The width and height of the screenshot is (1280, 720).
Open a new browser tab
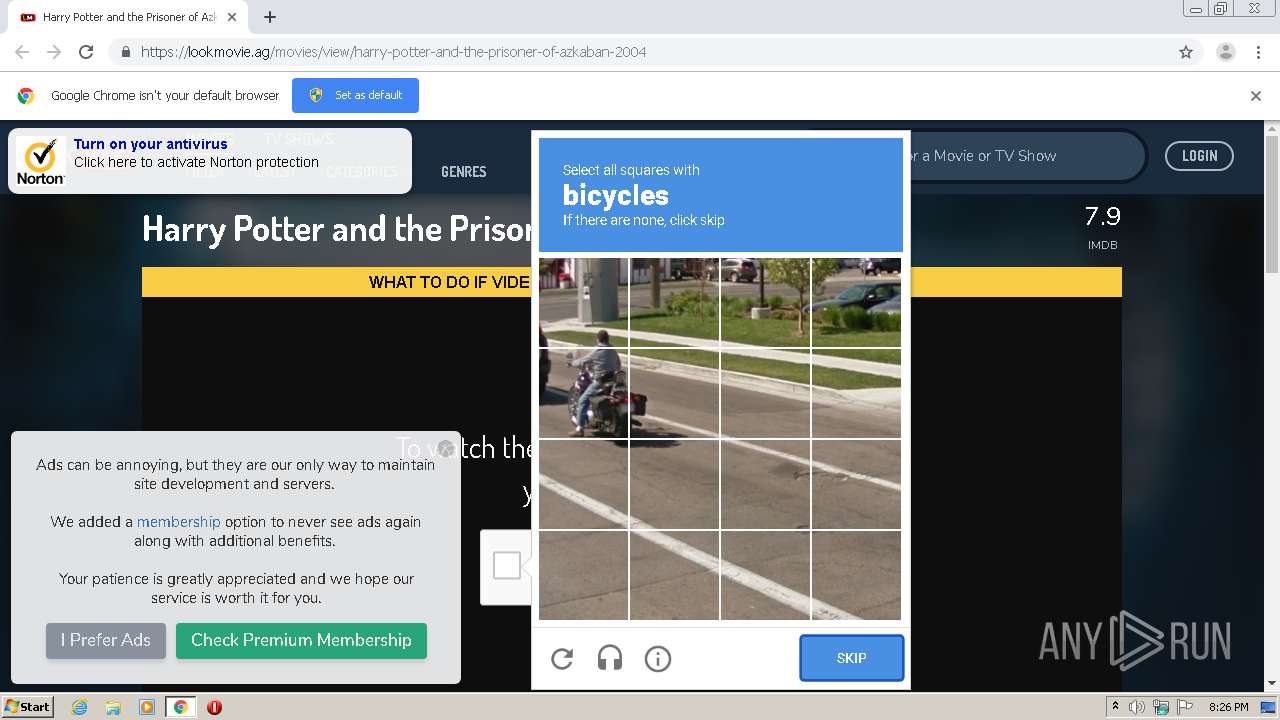pos(270,17)
